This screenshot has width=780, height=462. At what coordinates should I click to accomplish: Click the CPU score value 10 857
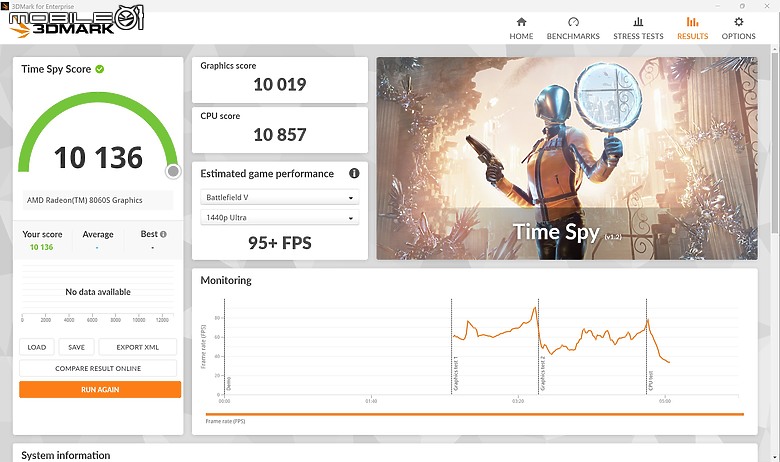click(x=280, y=135)
